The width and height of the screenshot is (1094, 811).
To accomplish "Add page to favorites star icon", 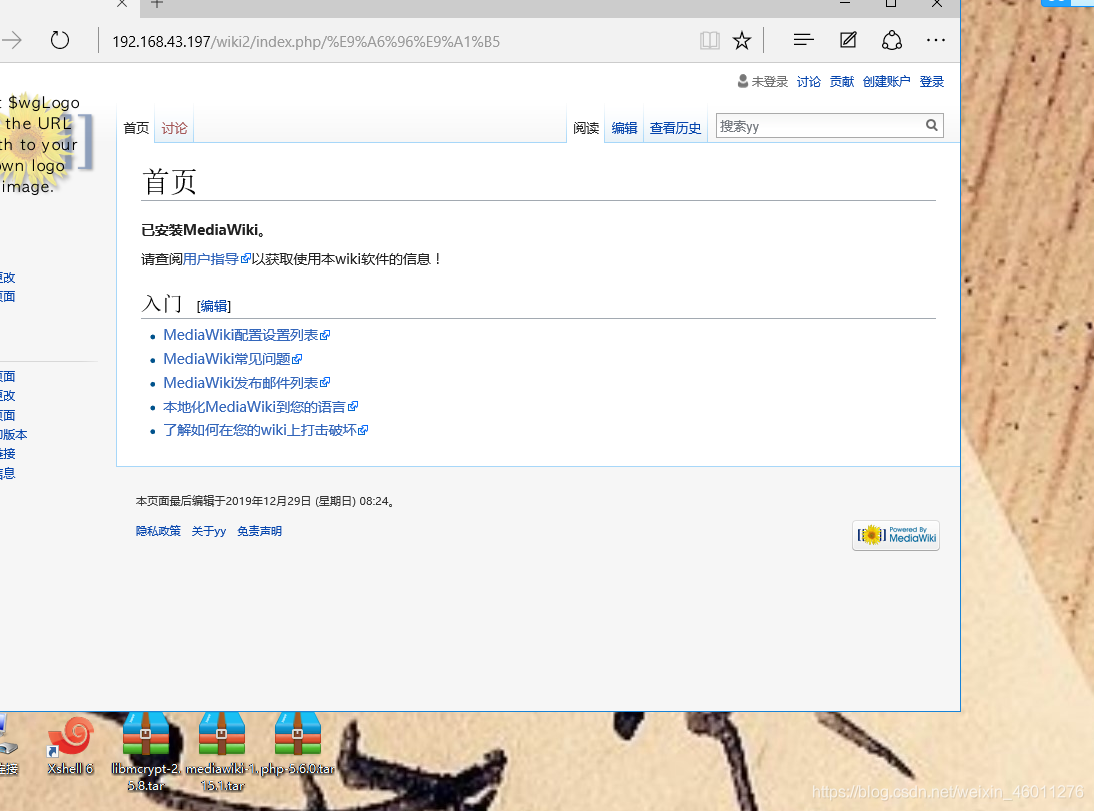I will tap(742, 40).
